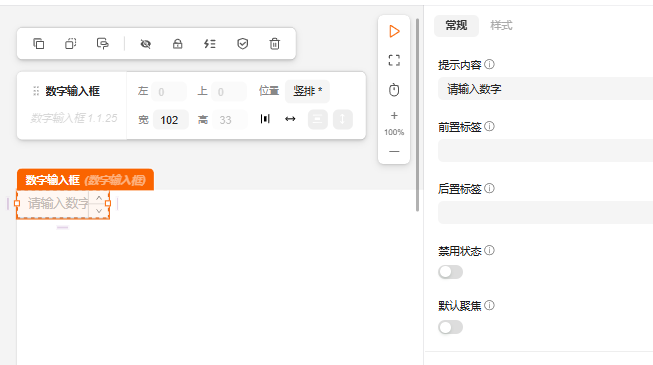Click the disabled fit height arrow icon
653x365 pixels.
(343, 120)
